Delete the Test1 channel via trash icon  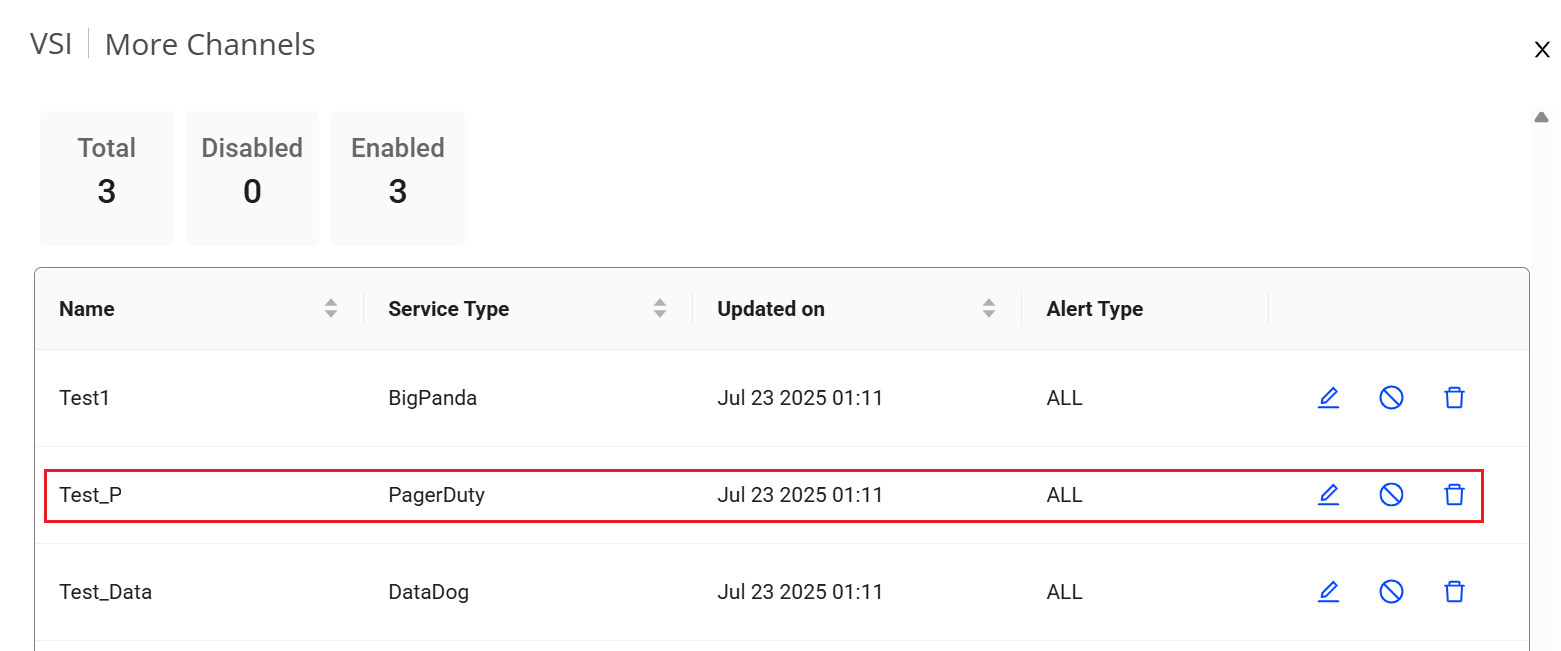[1454, 398]
